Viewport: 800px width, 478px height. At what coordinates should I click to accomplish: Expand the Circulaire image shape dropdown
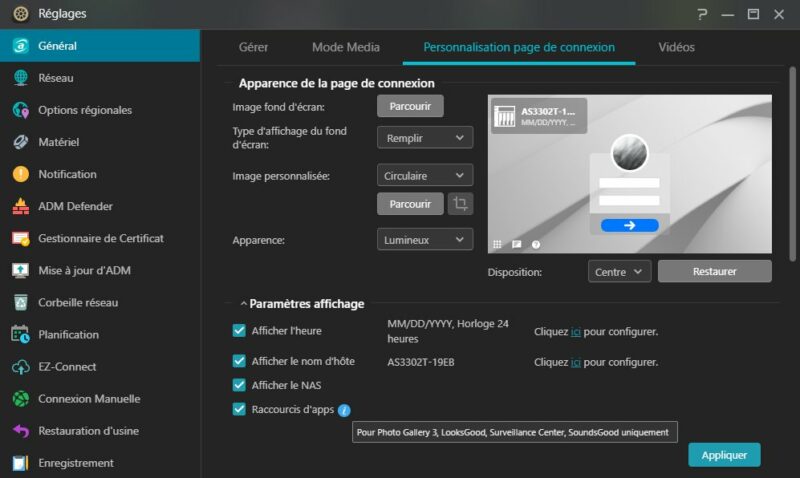(425, 176)
